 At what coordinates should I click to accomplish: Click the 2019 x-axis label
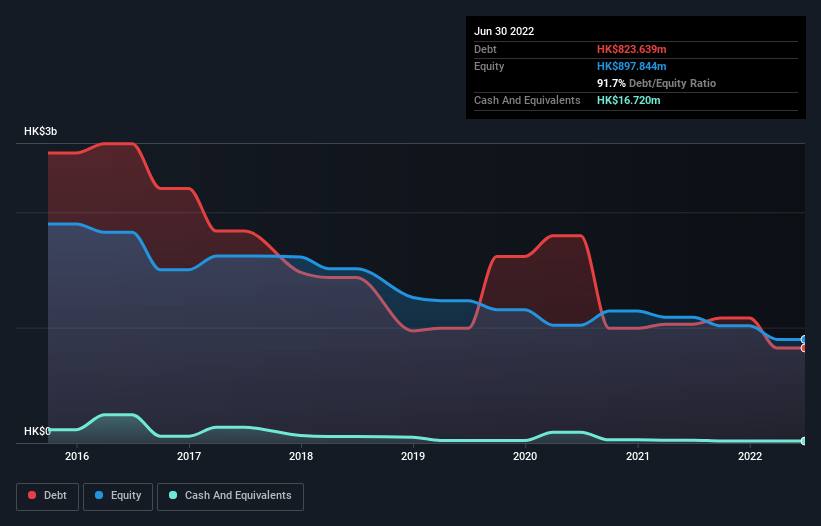click(413, 456)
